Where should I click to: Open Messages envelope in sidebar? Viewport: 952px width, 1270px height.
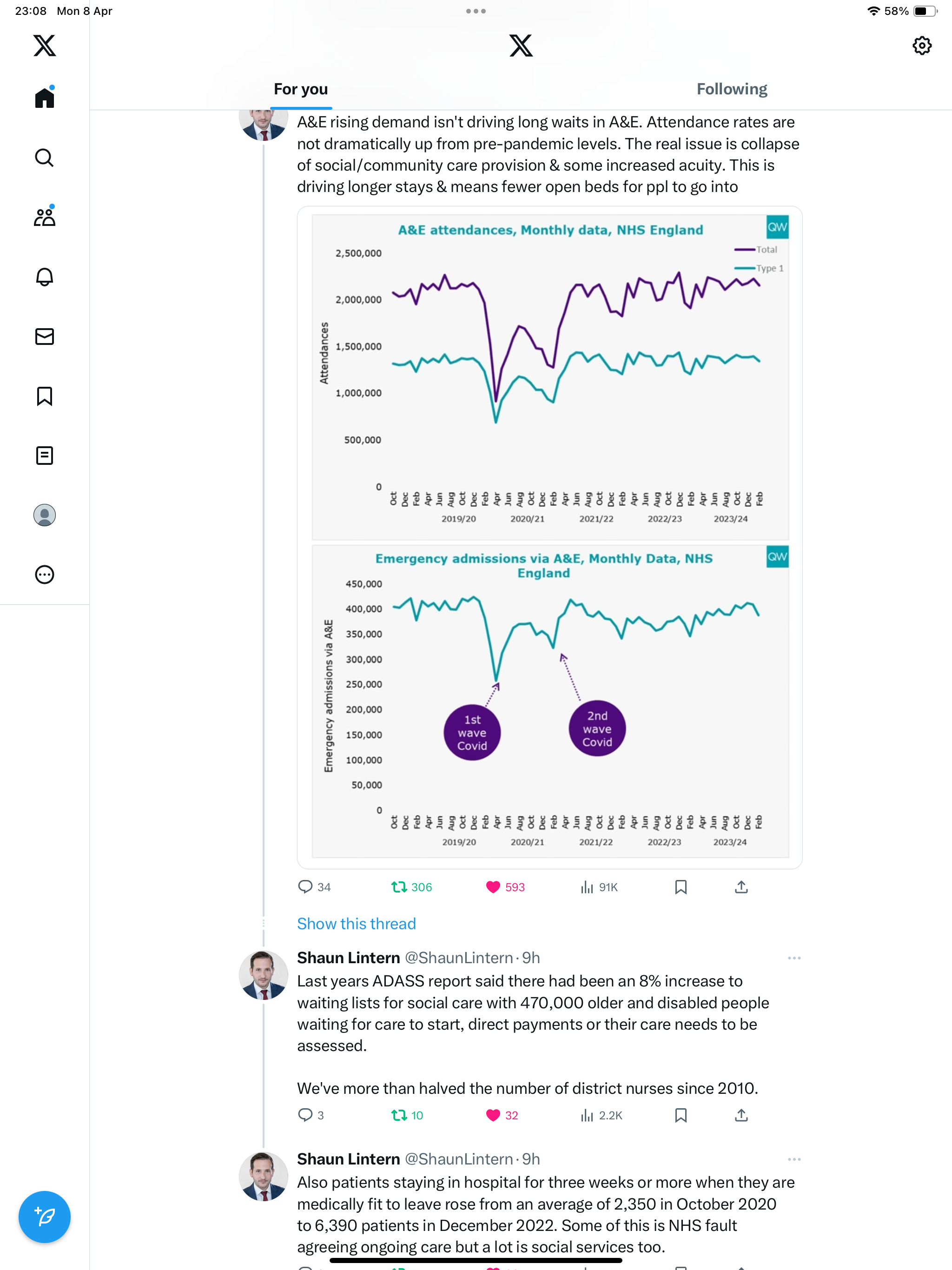click(44, 337)
